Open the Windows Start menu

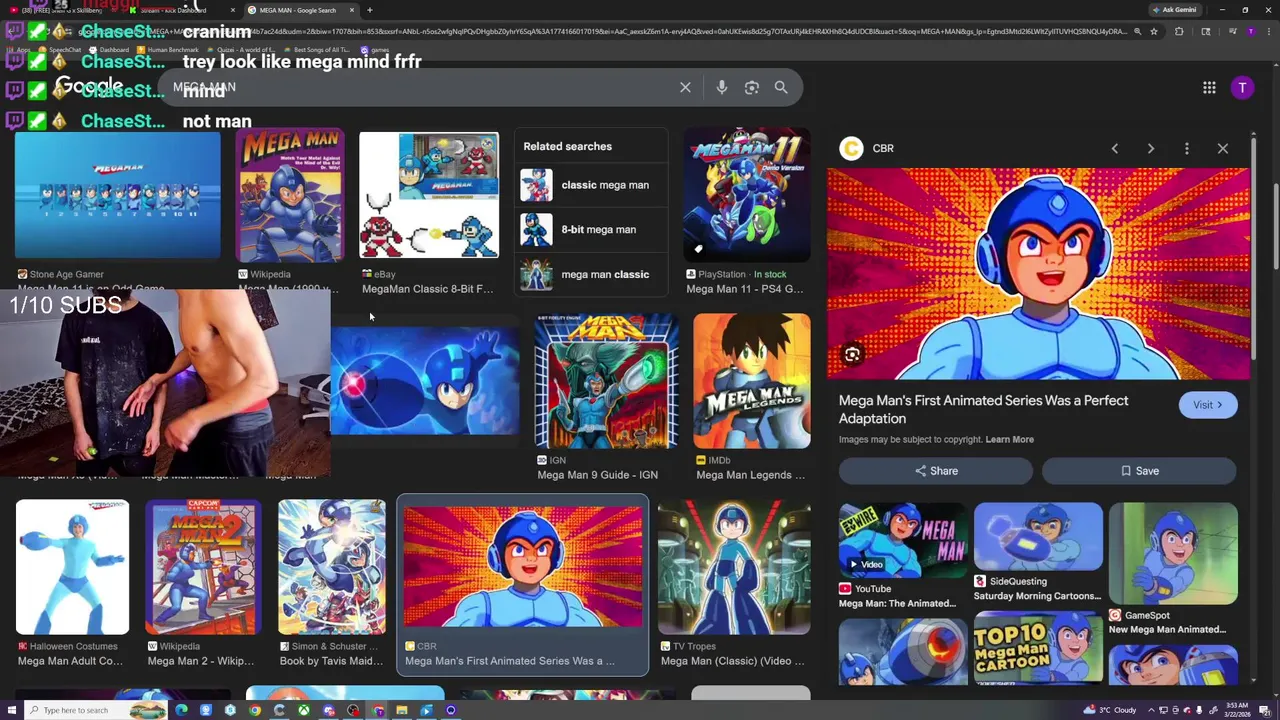pos(10,710)
